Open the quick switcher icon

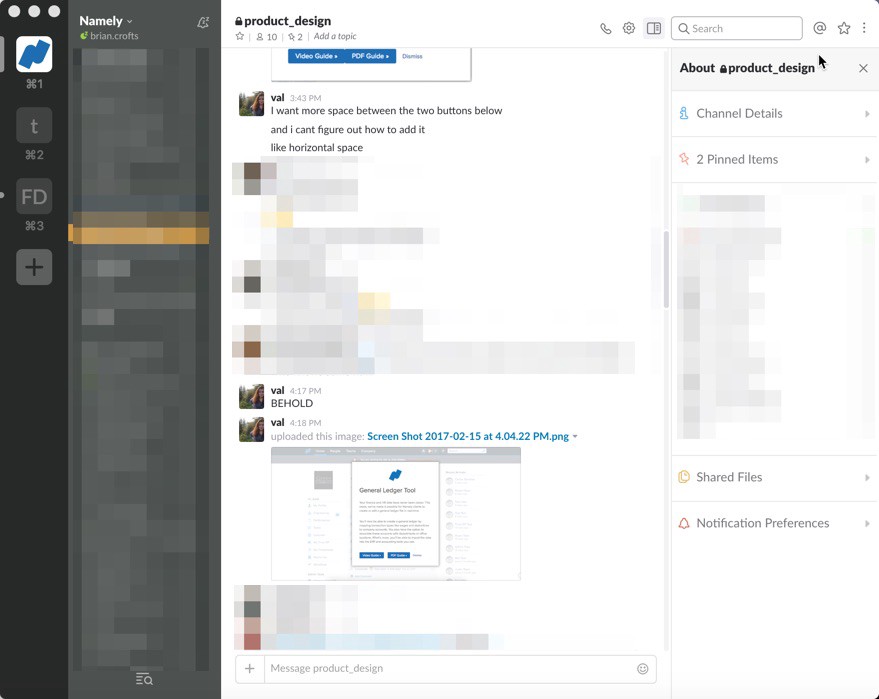(144, 679)
